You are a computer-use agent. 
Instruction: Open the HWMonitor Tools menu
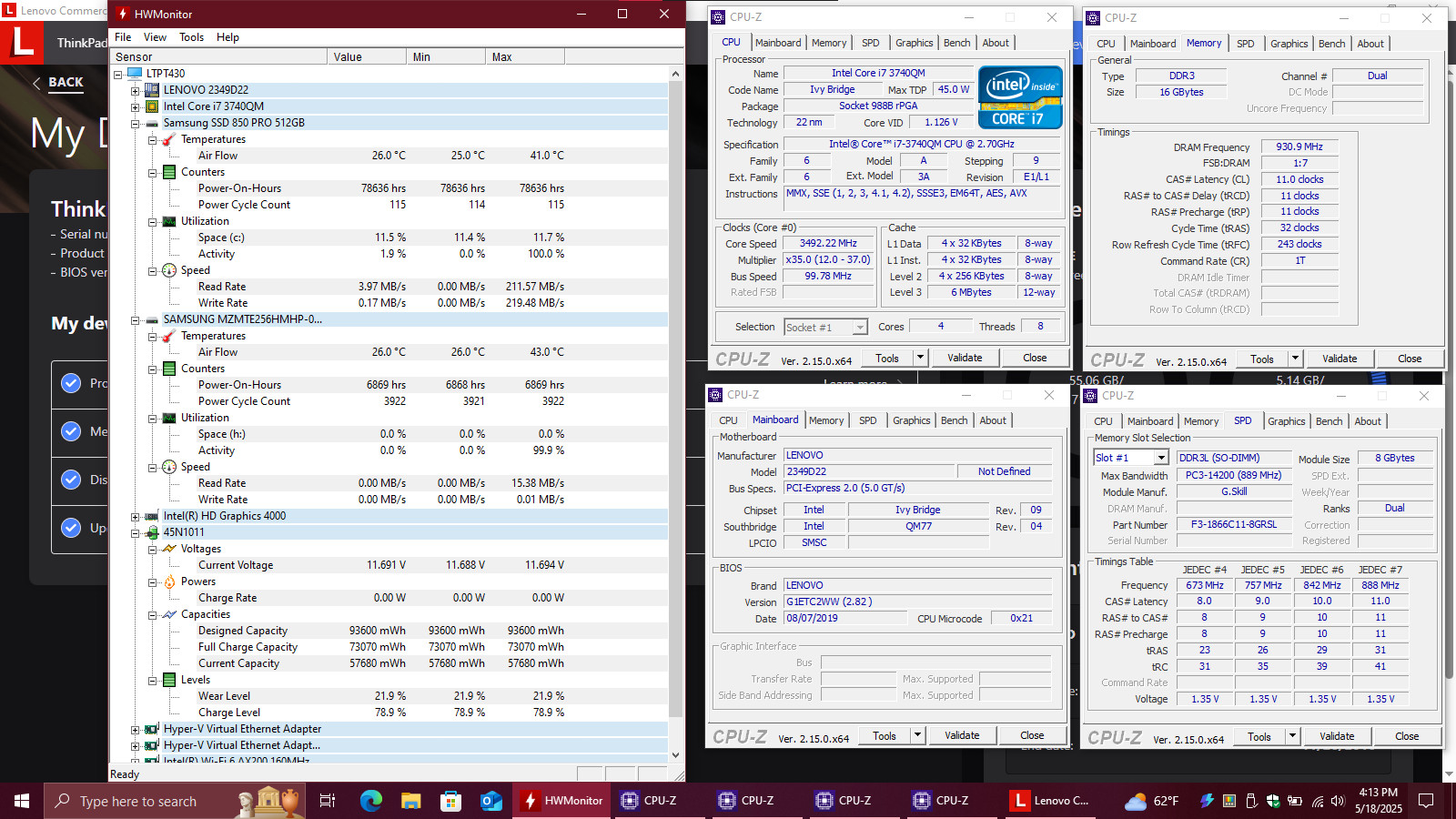tap(191, 37)
